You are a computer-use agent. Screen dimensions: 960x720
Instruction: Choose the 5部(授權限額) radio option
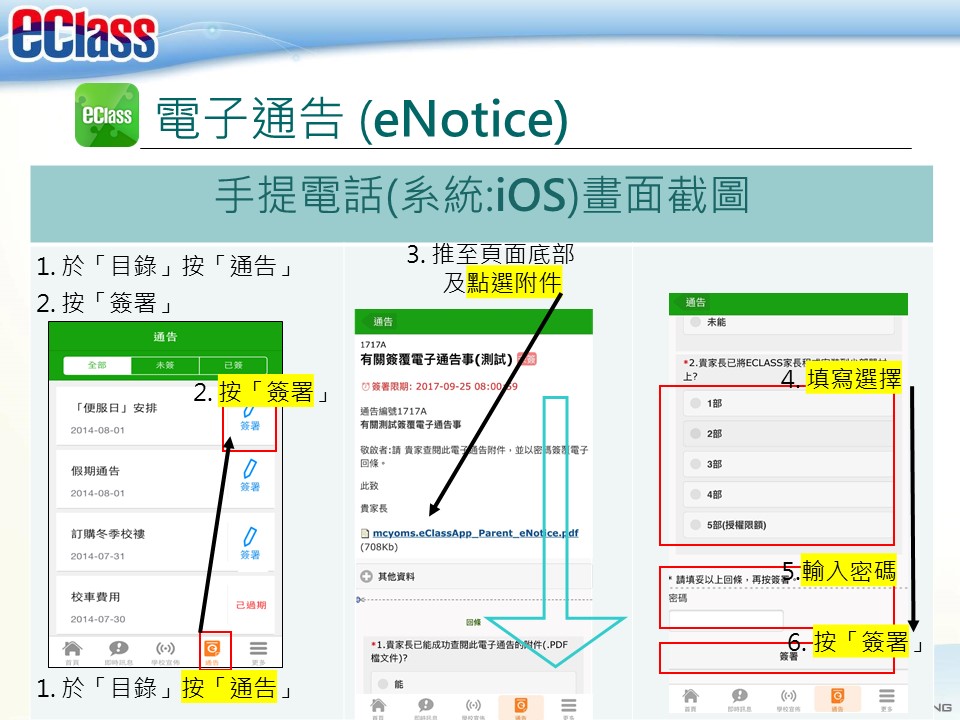pos(696,525)
